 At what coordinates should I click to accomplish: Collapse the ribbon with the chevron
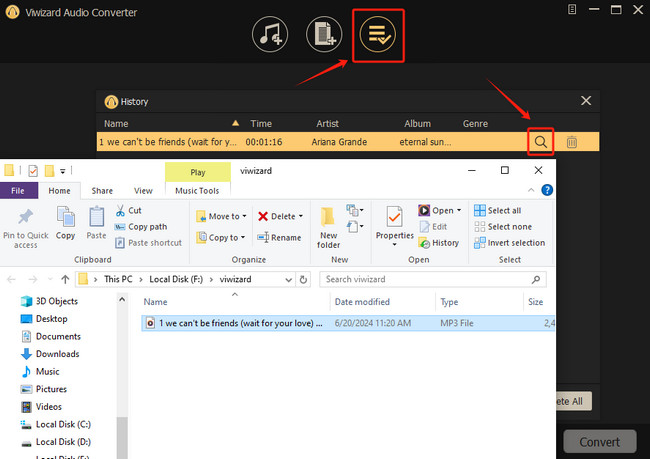(531, 190)
